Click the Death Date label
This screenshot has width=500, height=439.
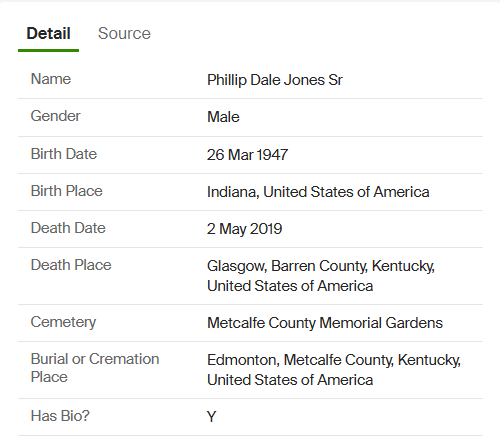pyautogui.click(x=68, y=228)
